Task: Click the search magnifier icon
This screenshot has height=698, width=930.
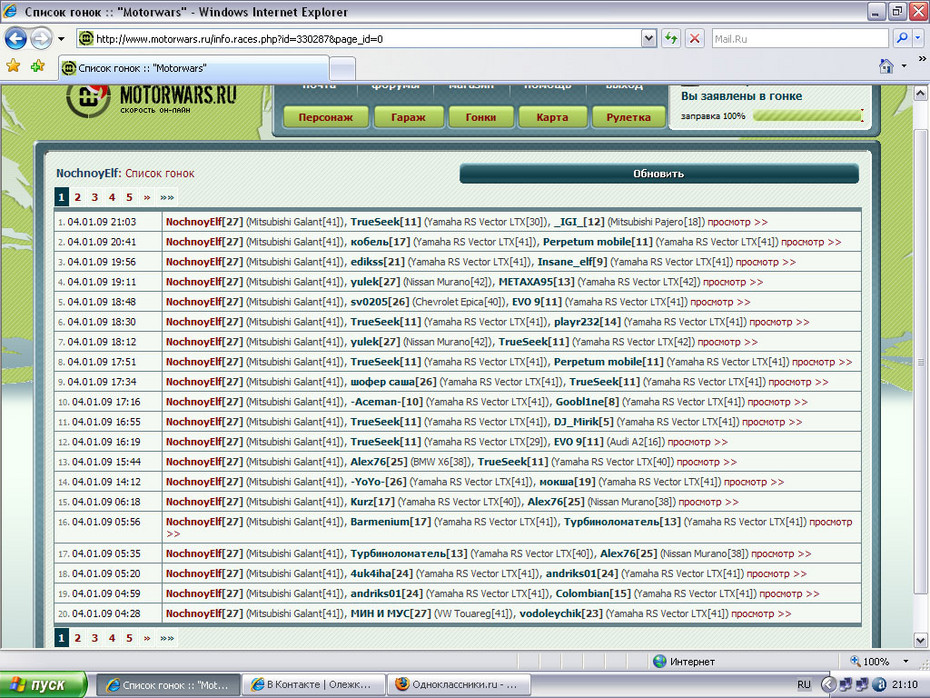Action: tap(902, 39)
